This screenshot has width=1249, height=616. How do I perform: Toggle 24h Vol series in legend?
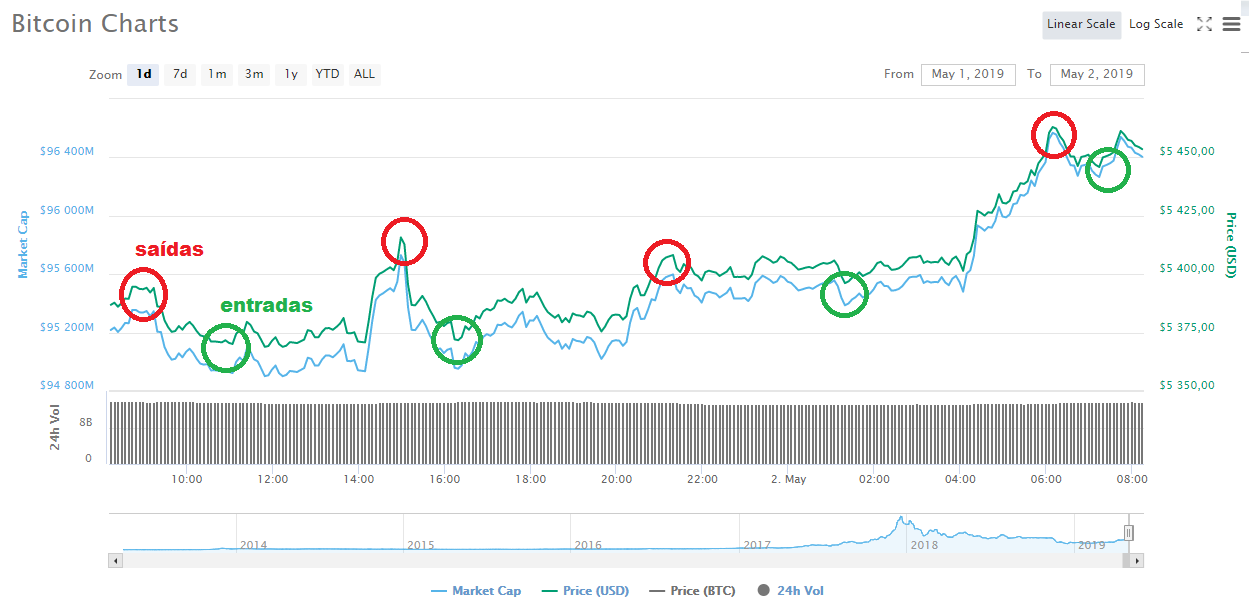(791, 591)
